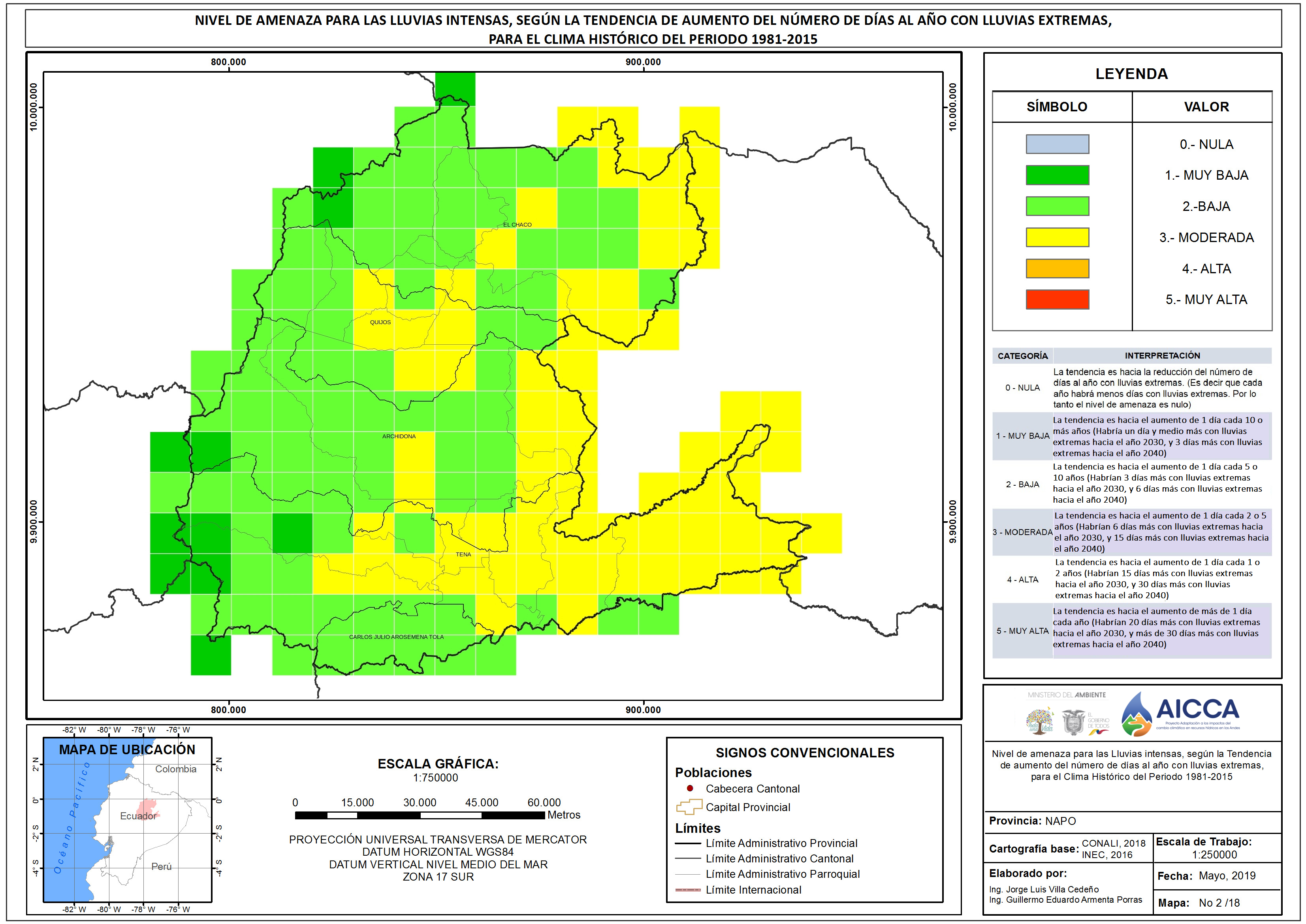Click the bottom 900.000 grid coordinate label
This screenshot has width=1306, height=924.
click(x=643, y=710)
